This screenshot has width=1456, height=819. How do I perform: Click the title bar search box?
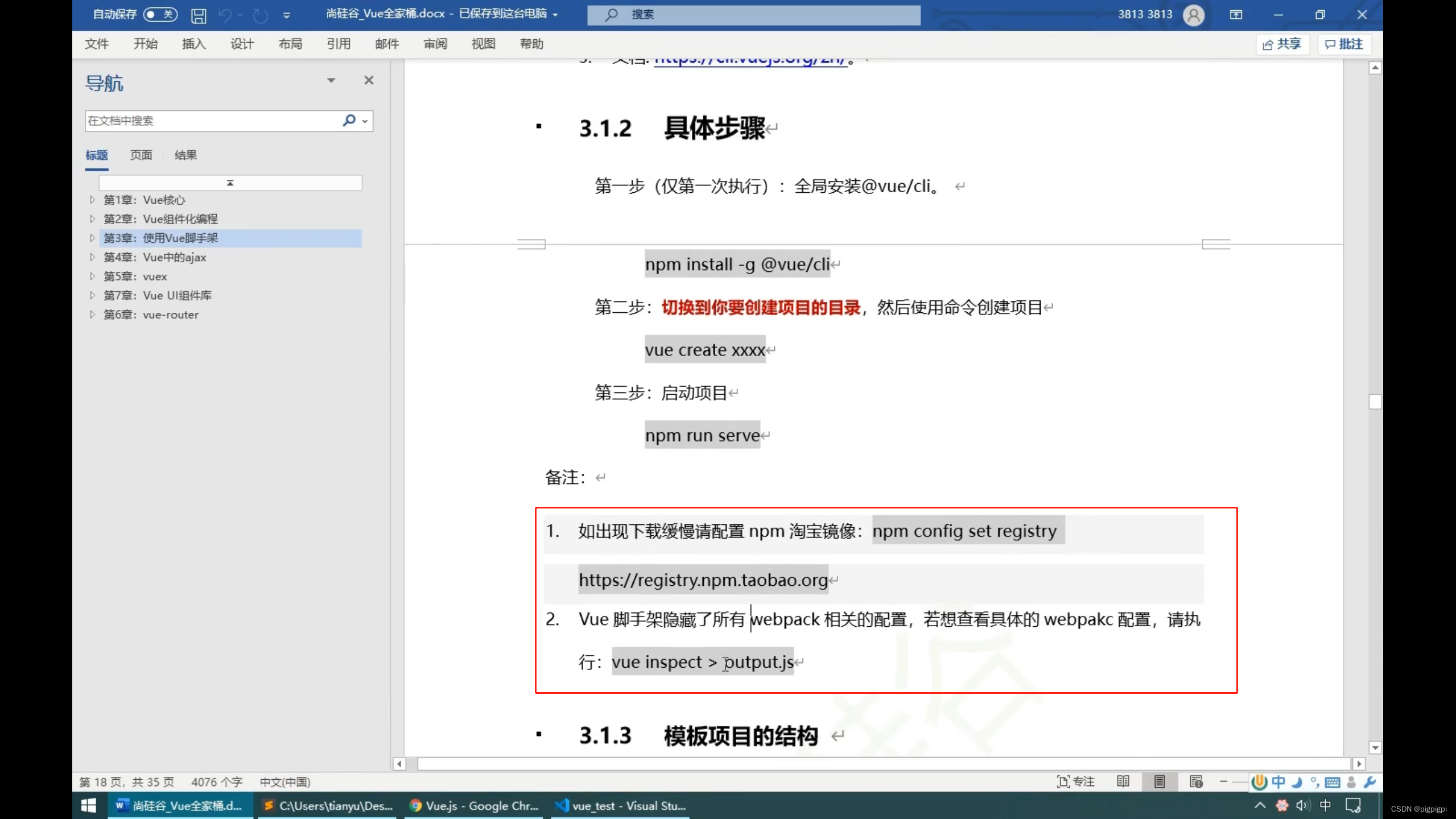(x=754, y=15)
